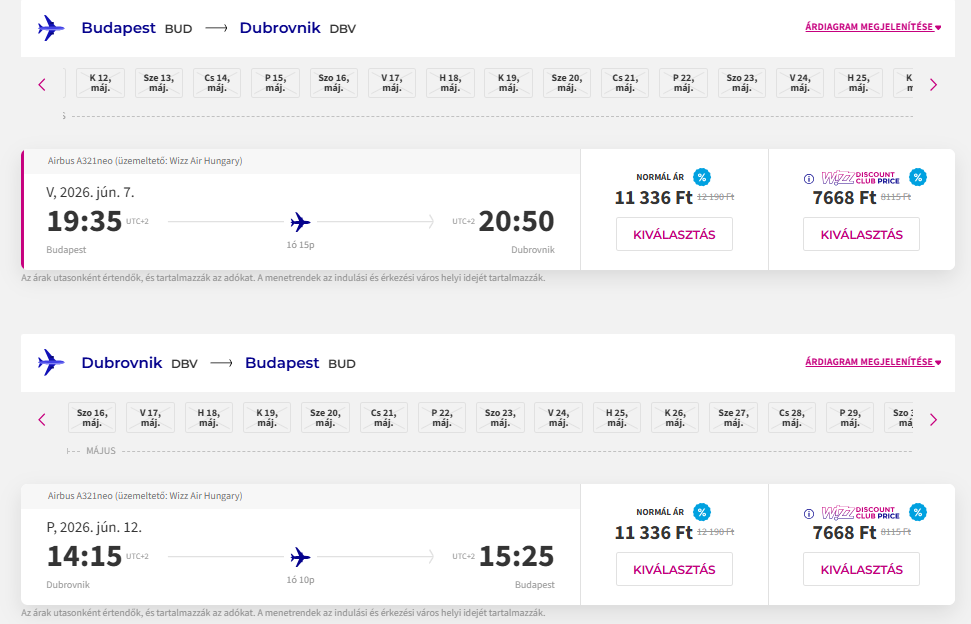Click outbound Discount Club percent badge

(x=918, y=177)
